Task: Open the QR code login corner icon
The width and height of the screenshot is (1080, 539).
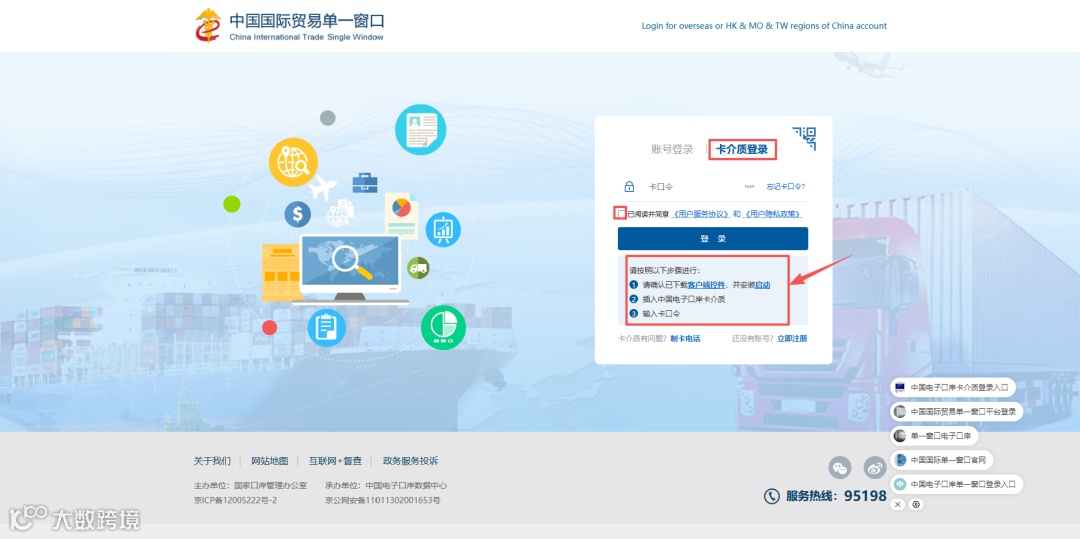Action: click(804, 138)
